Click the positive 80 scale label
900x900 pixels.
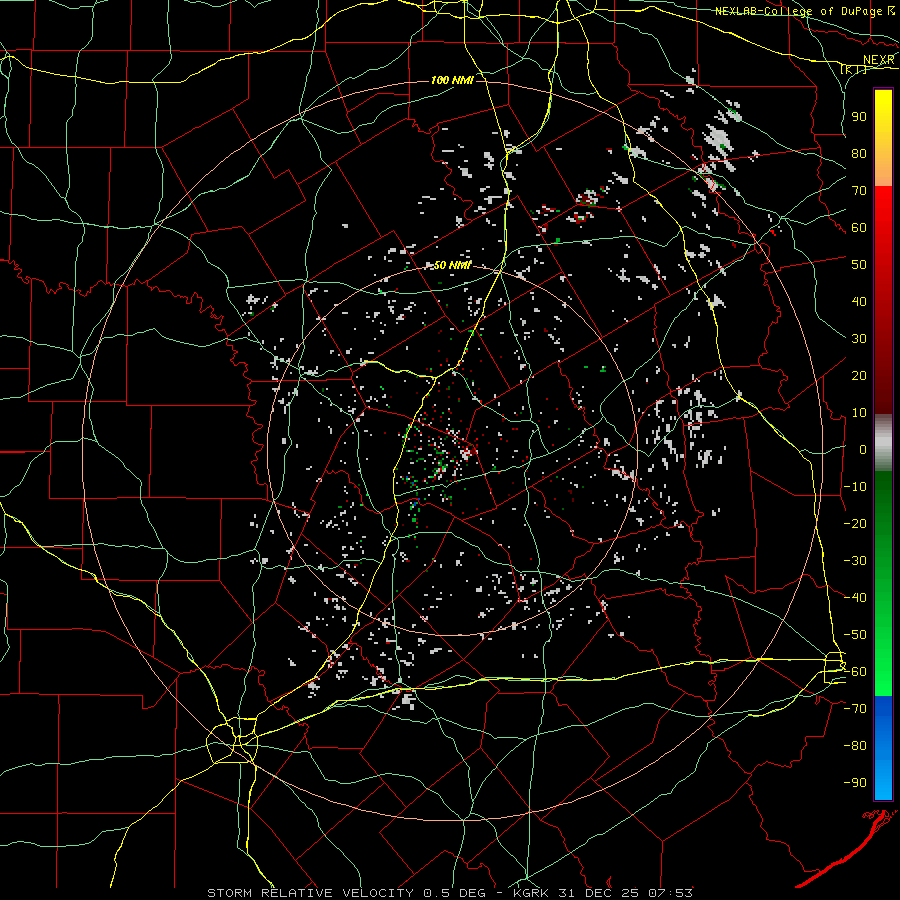pyautogui.click(x=859, y=153)
